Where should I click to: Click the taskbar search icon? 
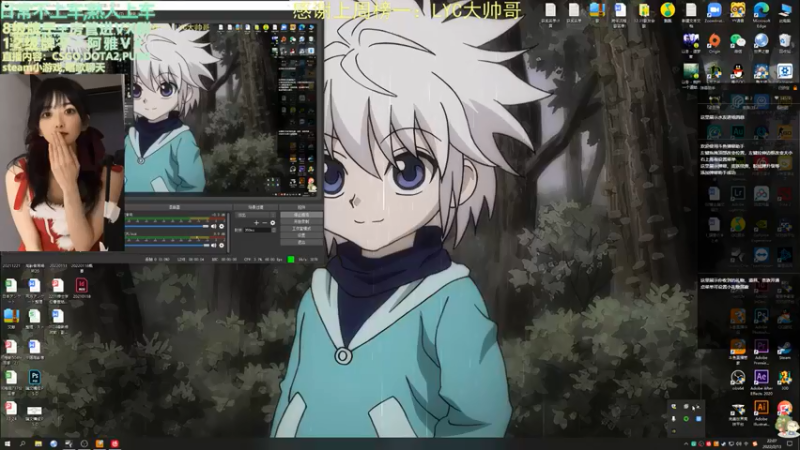coord(22,444)
